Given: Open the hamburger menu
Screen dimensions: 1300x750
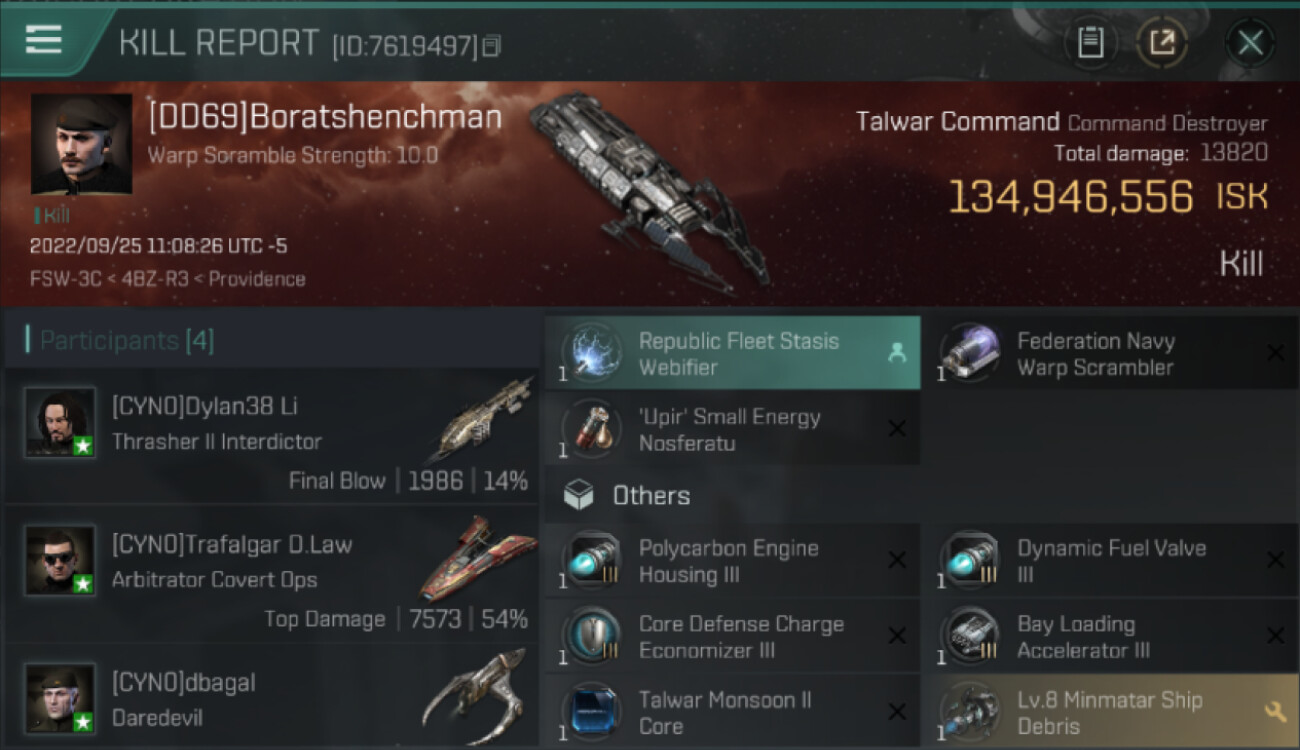Looking at the screenshot, I should pyautogui.click(x=44, y=40).
